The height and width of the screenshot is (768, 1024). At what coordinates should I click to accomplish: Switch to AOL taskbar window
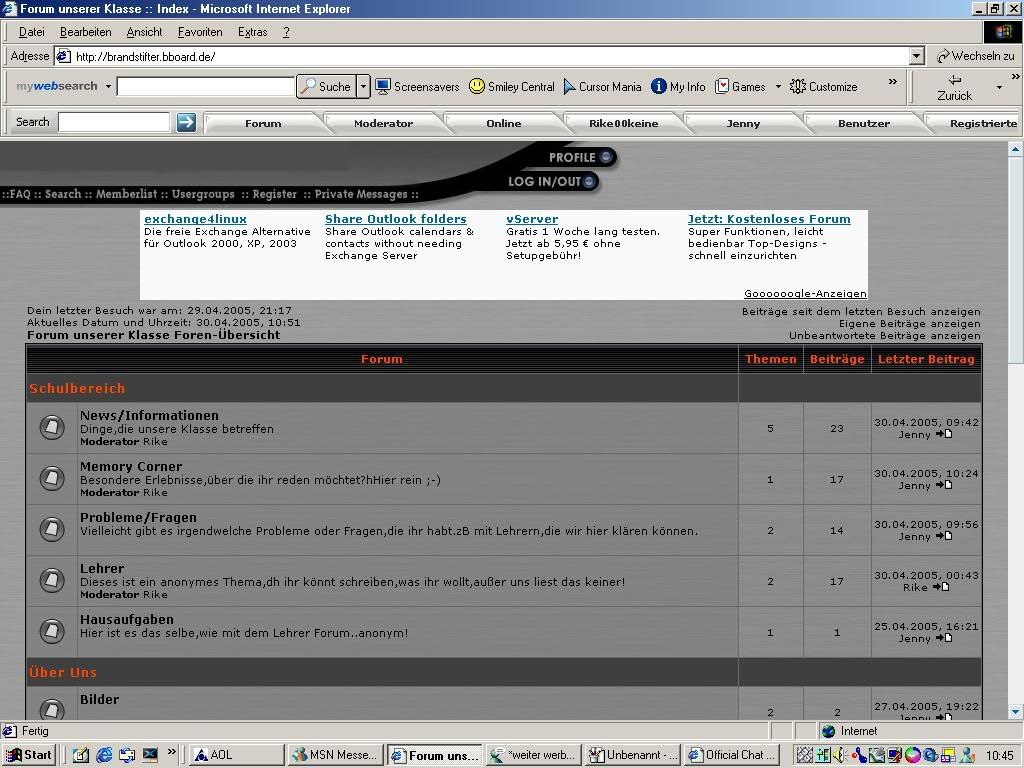coord(236,755)
